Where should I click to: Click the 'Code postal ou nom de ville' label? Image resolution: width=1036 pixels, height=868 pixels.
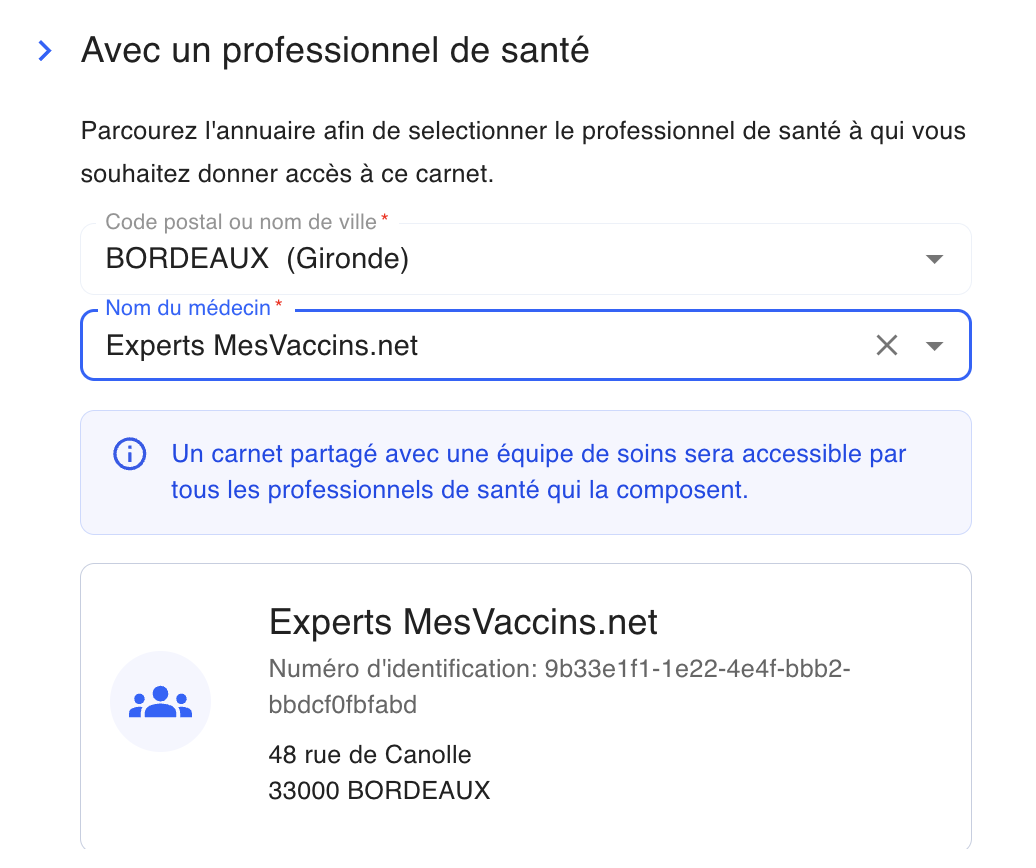tap(241, 222)
